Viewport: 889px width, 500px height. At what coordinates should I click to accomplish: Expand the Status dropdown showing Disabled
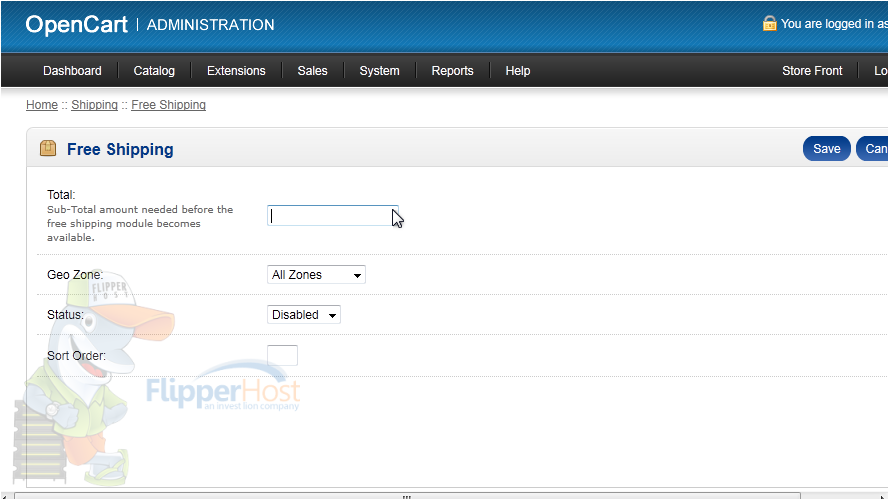[304, 315]
